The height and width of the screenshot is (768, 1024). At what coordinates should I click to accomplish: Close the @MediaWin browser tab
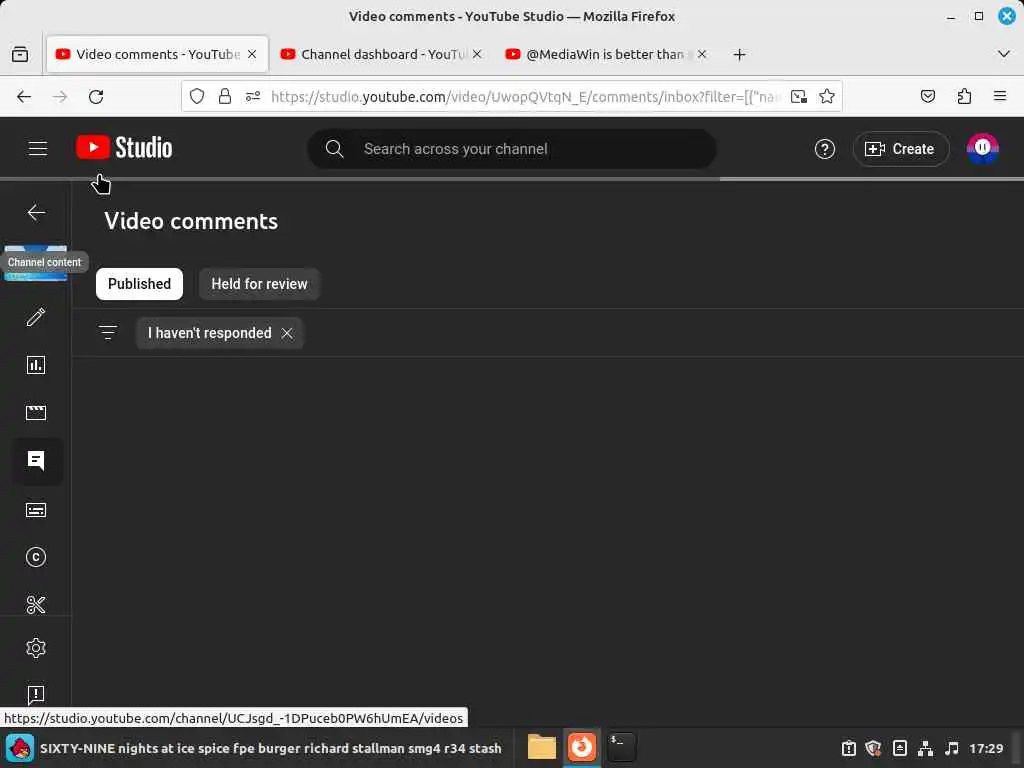pyautogui.click(x=702, y=54)
